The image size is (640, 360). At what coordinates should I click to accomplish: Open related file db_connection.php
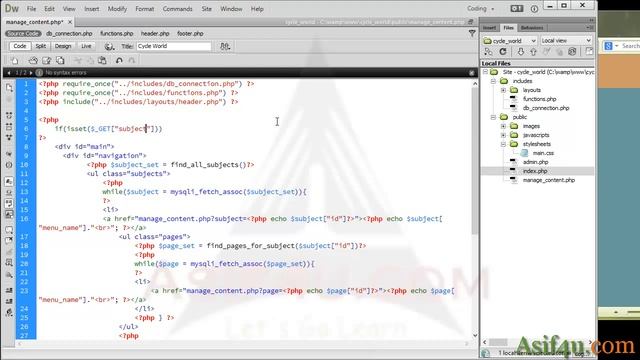(69, 33)
